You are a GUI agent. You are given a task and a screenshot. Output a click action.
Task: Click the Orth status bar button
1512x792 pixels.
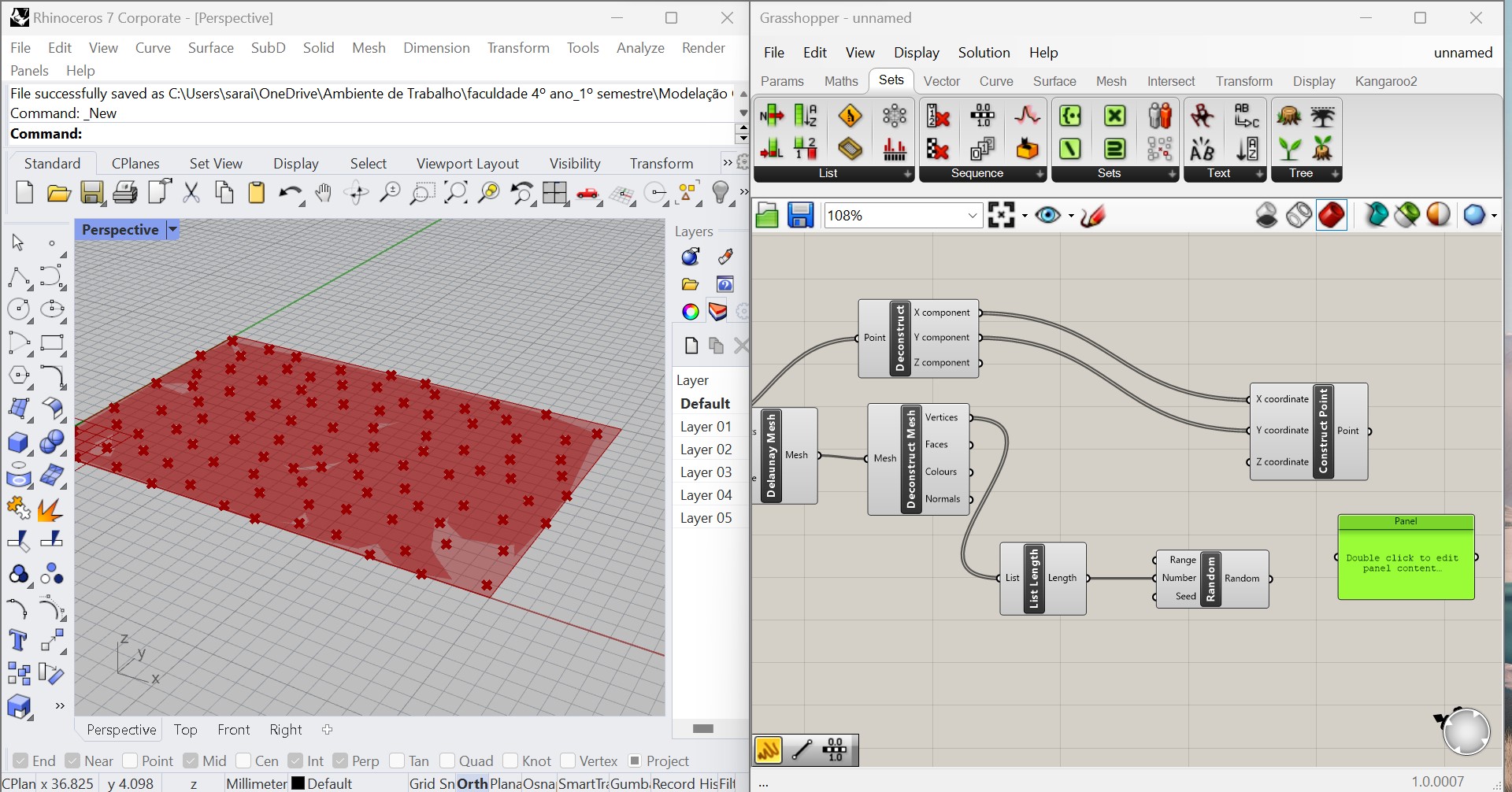(472, 783)
